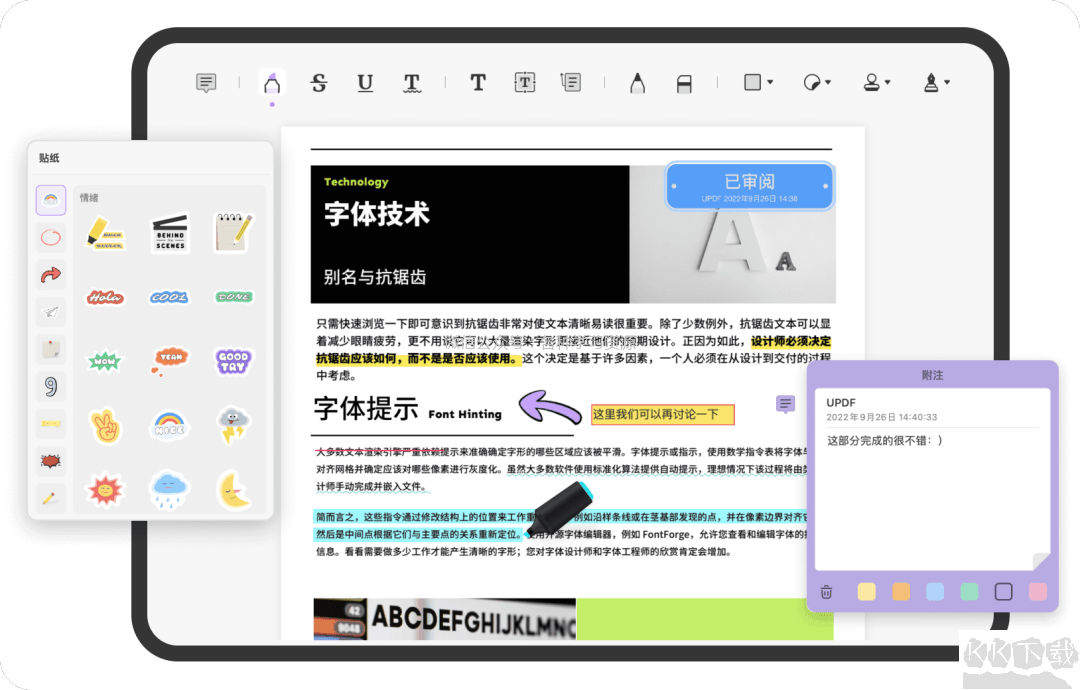Viewport: 1080px width, 690px height.
Task: Click the comment bubble beside the yellow callout
Action: (785, 404)
